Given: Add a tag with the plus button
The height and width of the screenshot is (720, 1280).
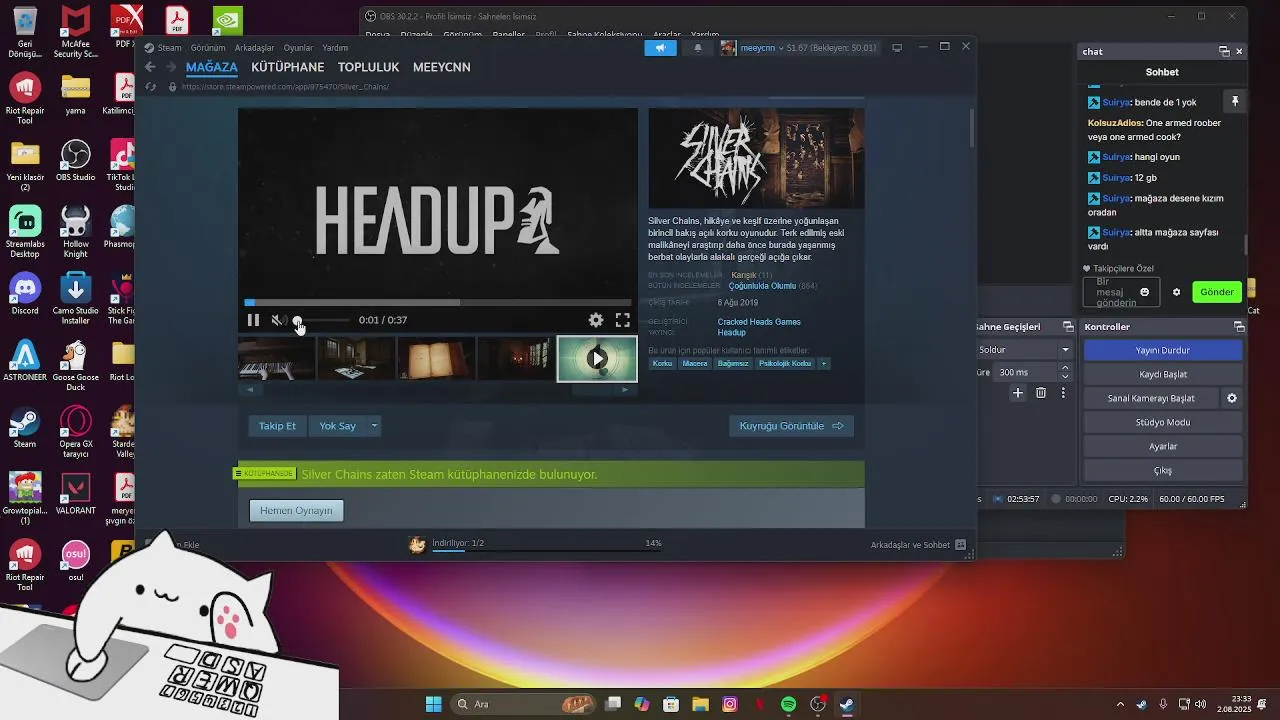Looking at the screenshot, I should 824,364.
